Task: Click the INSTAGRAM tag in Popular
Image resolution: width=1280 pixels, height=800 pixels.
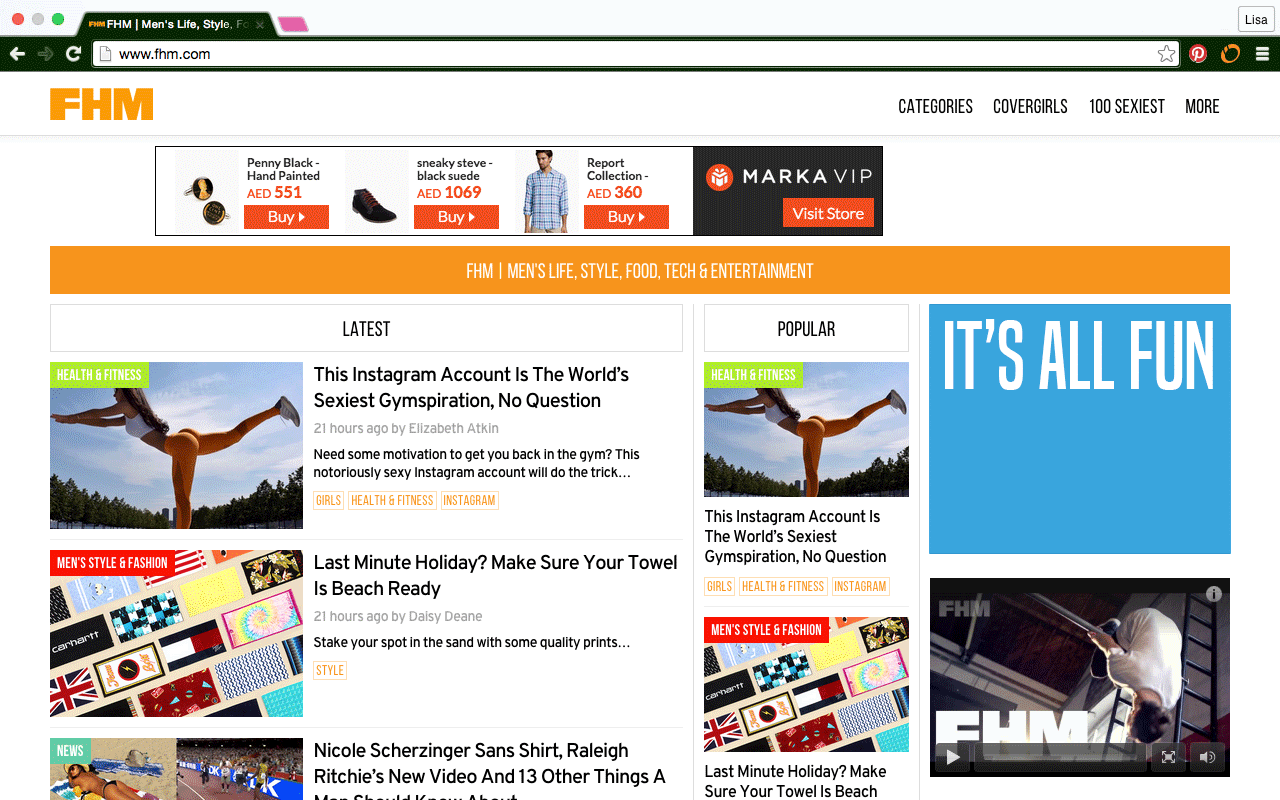Action: click(860, 586)
